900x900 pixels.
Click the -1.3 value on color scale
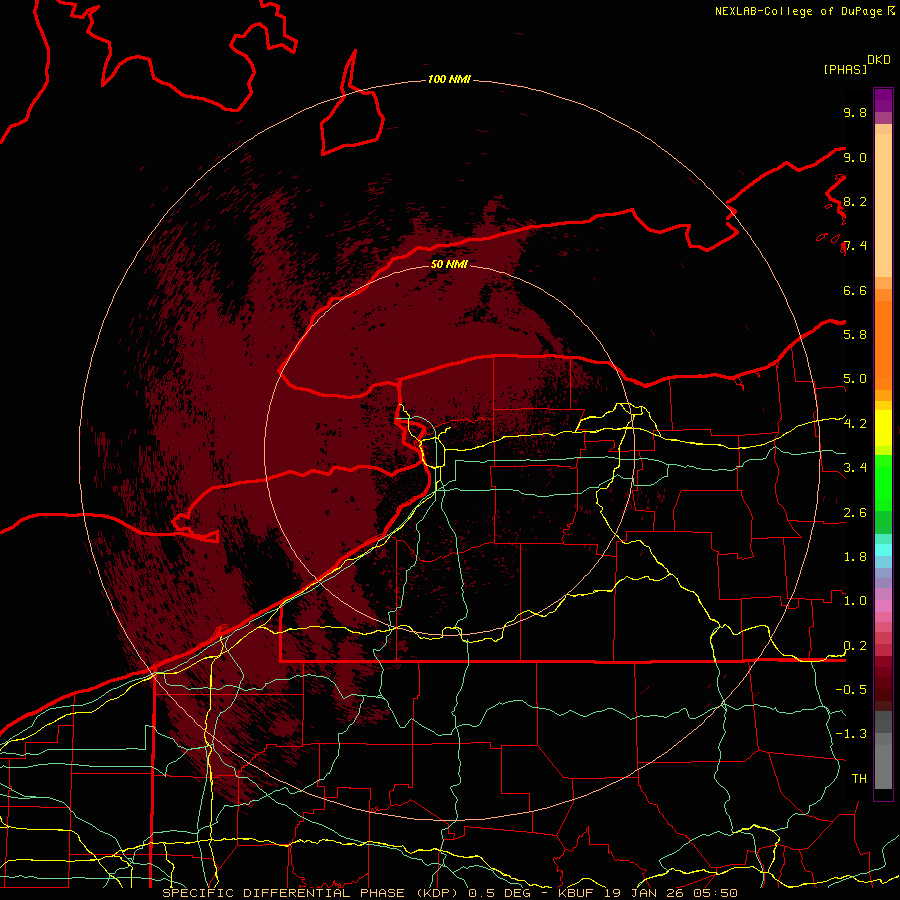851,734
